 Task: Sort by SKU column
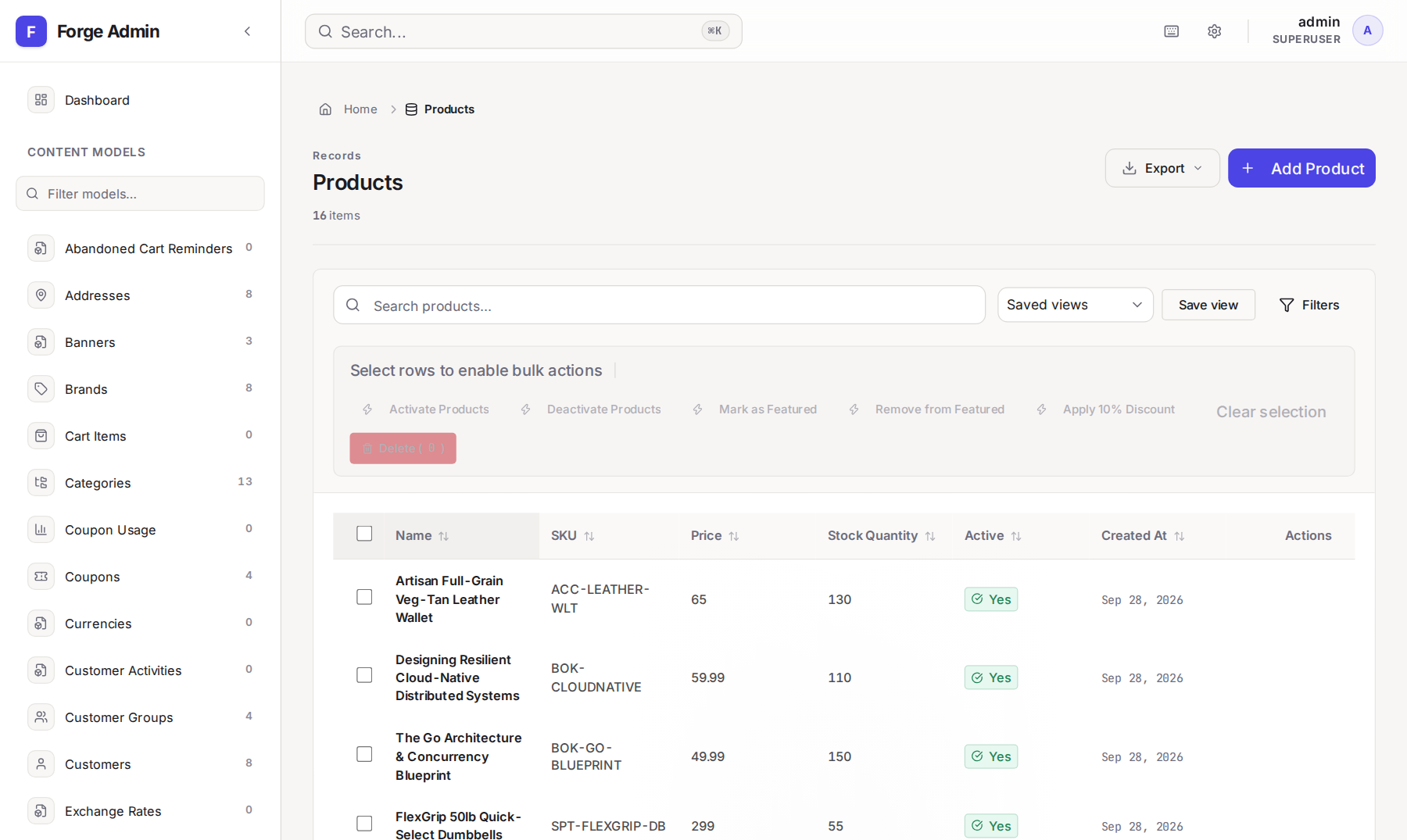(572, 536)
